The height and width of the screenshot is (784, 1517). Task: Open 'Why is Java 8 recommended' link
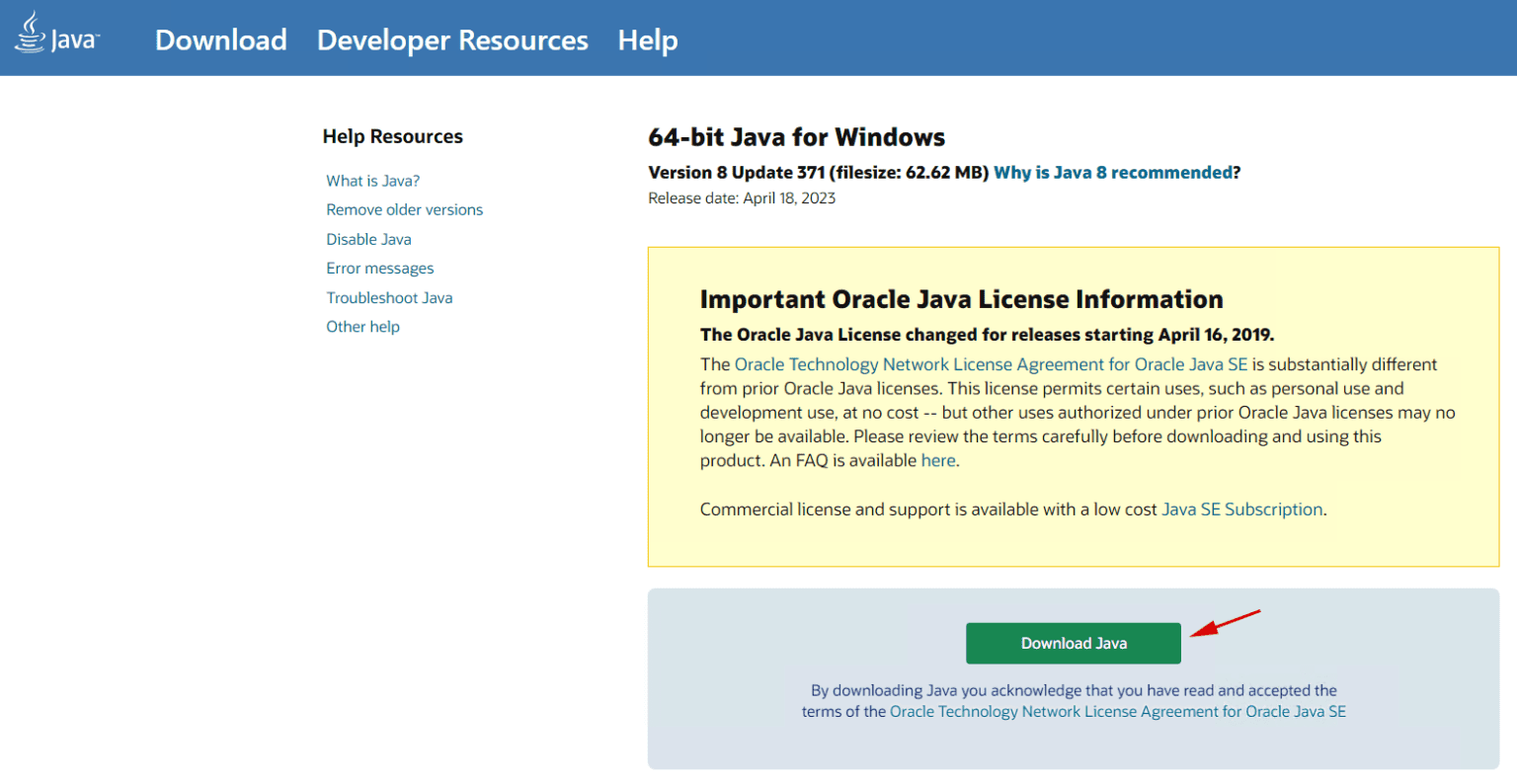(x=1113, y=173)
